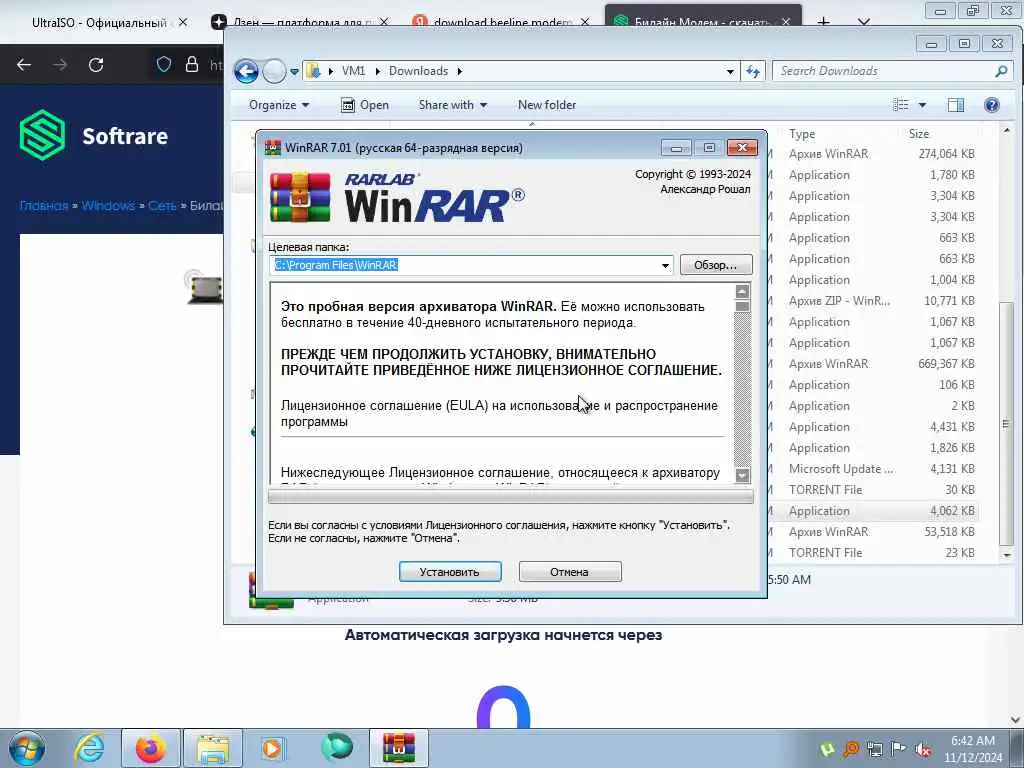Click browser back arrow
The image size is (1024, 768).
[x=24, y=65]
